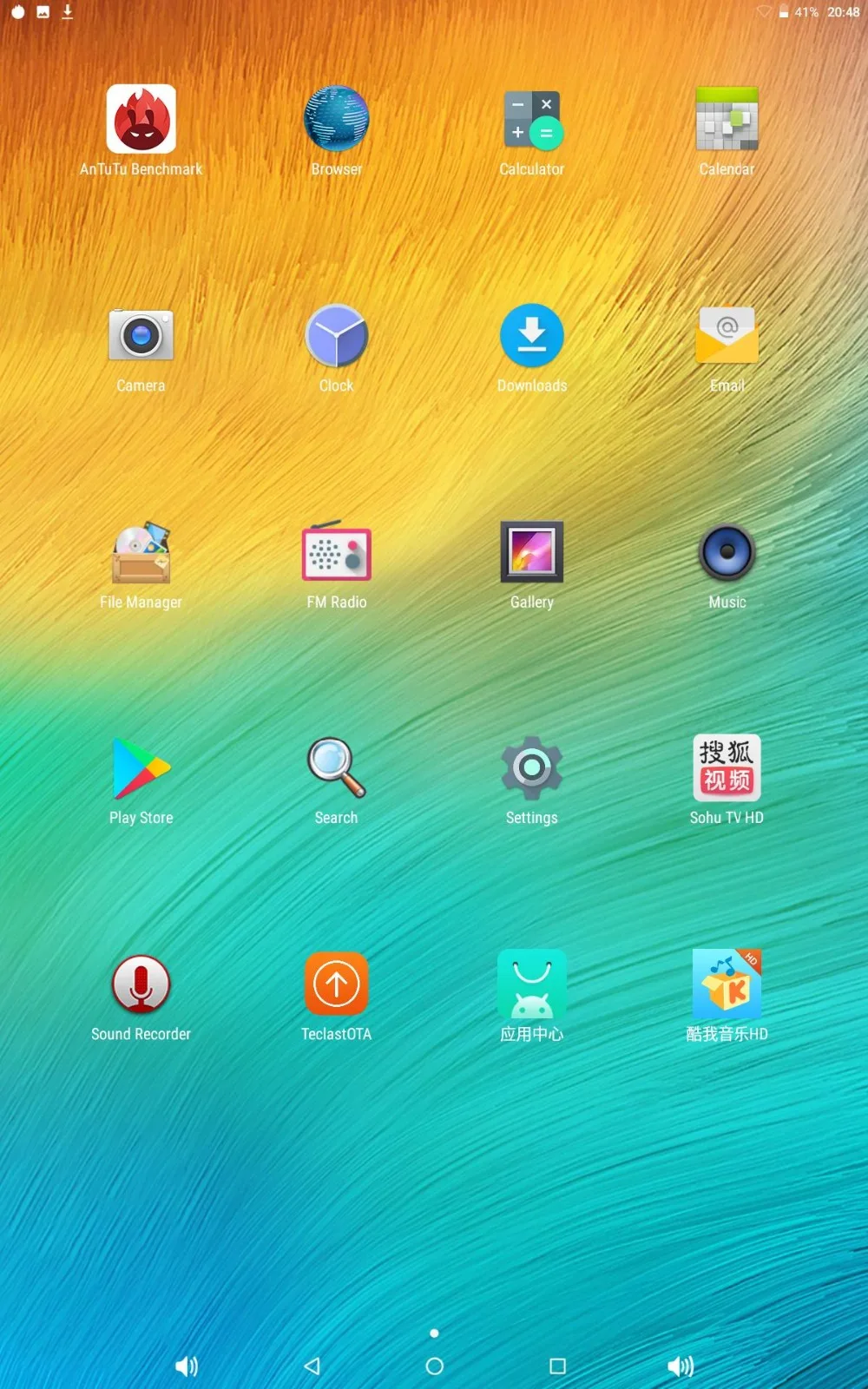Image resolution: width=868 pixels, height=1389 pixels.
Task: Launch the 酷我音乐HD music app
Action: (727, 984)
